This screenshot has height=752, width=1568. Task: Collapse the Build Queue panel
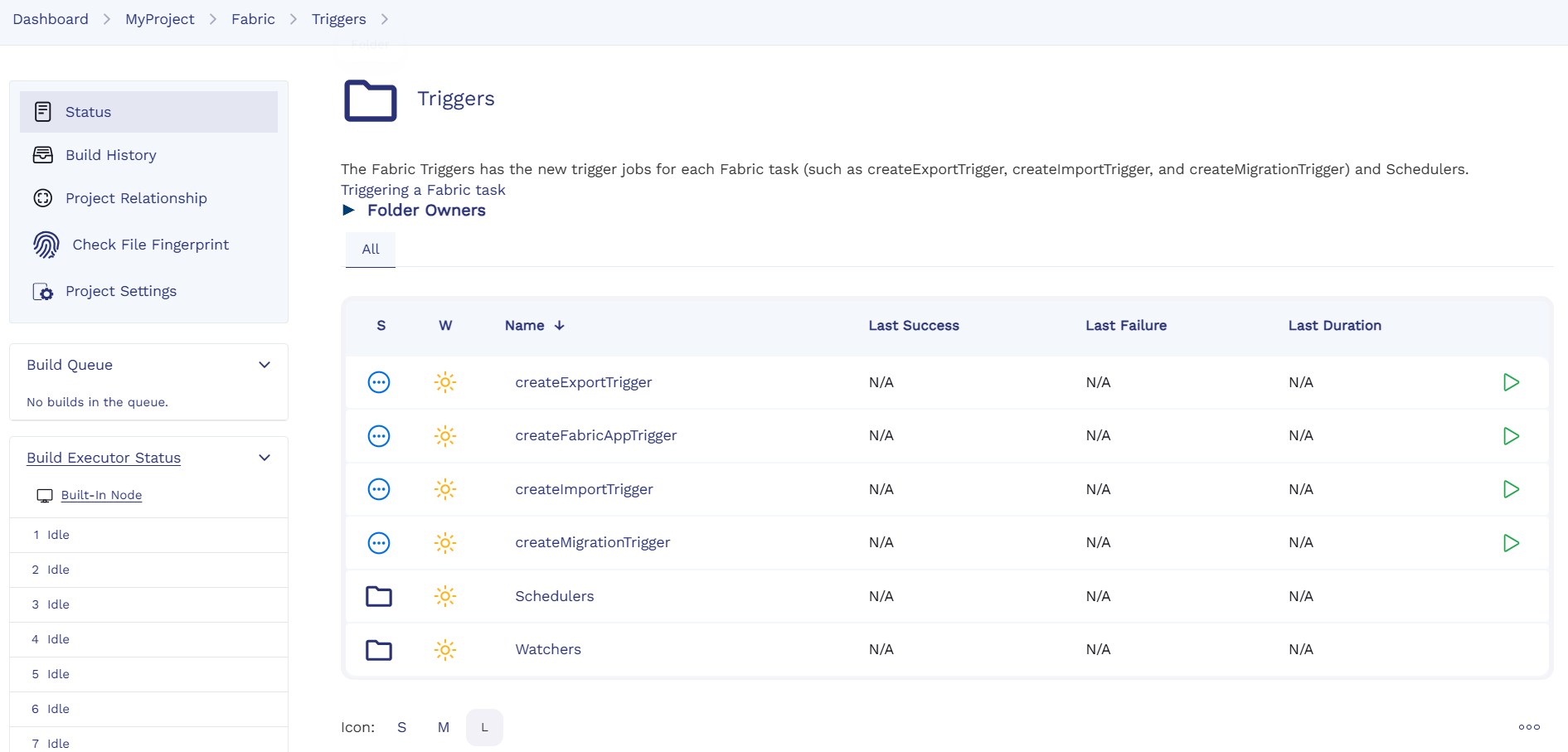pos(265,365)
